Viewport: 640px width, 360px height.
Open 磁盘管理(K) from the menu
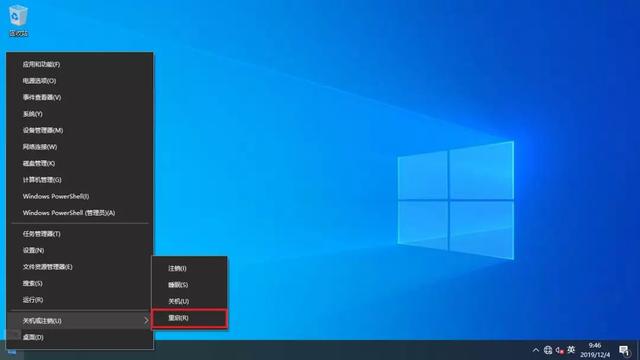[80, 163]
